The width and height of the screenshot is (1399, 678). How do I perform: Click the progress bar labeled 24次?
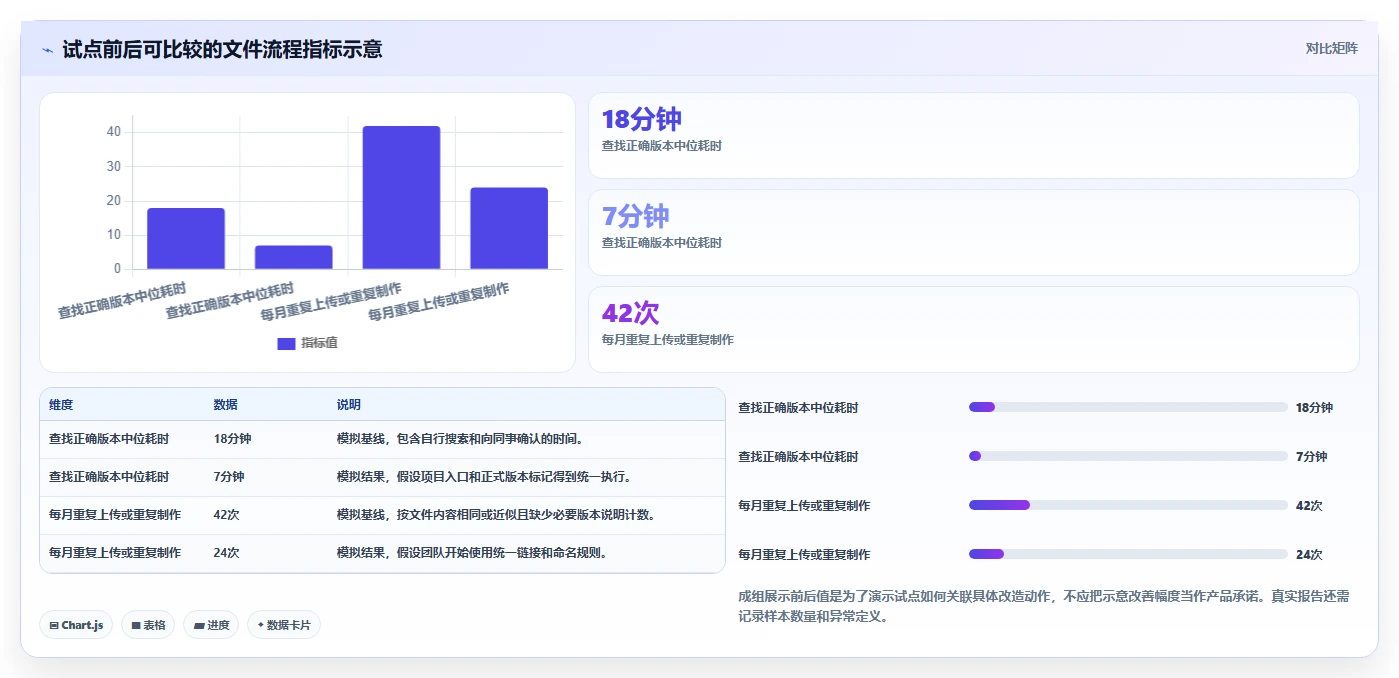[1128, 554]
